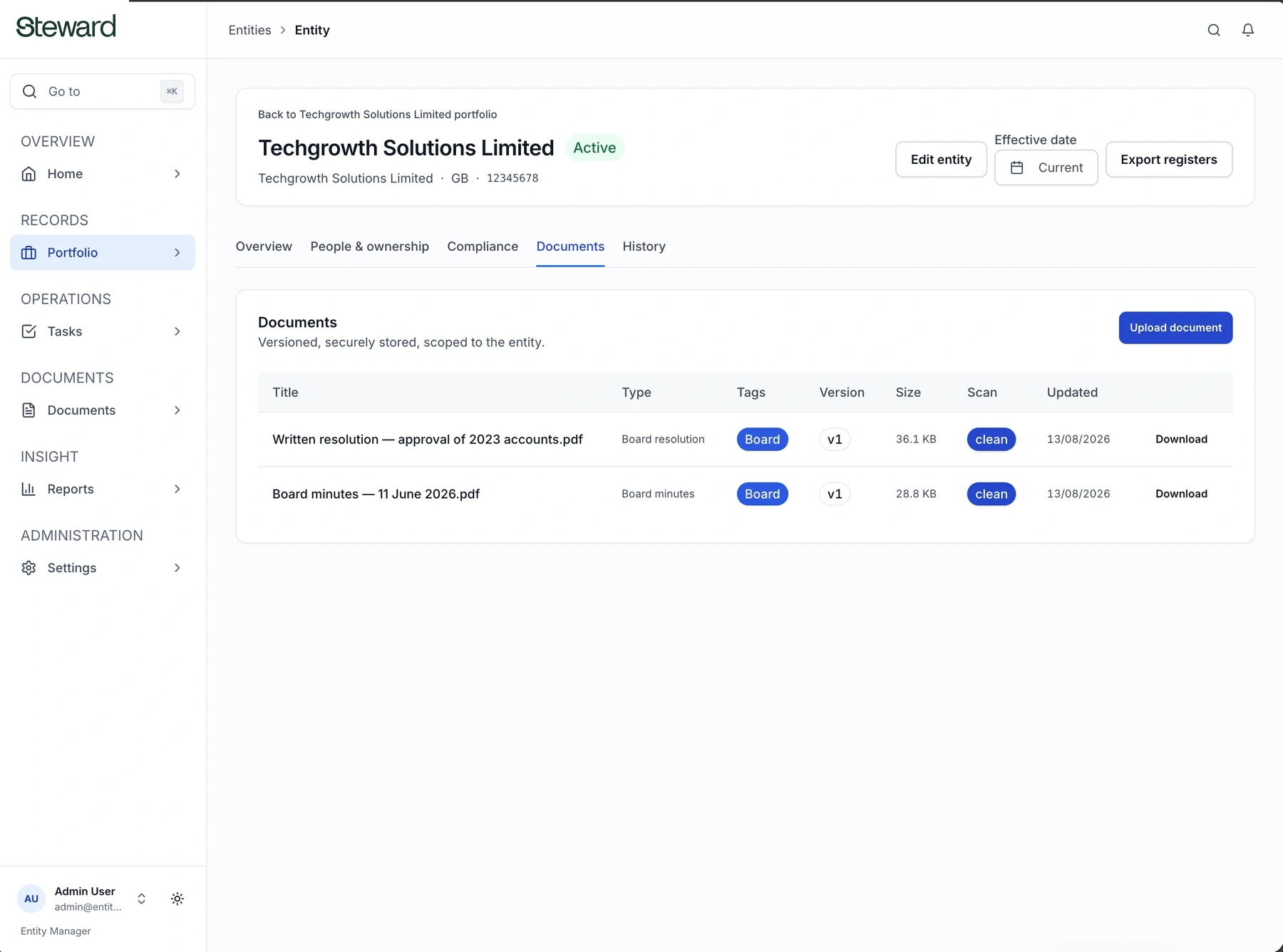Screen dimensions: 1283x952
Task: Click clean scan badge on Written resolution row
Action: [x=991, y=440]
